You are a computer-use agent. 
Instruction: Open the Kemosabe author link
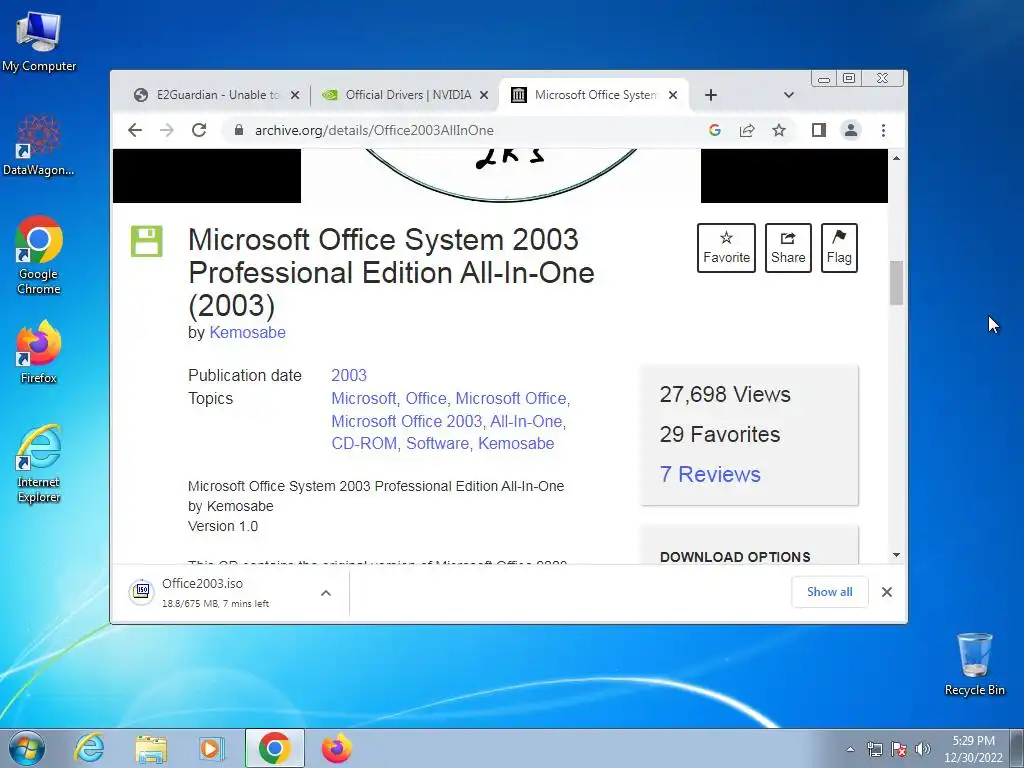pos(247,332)
